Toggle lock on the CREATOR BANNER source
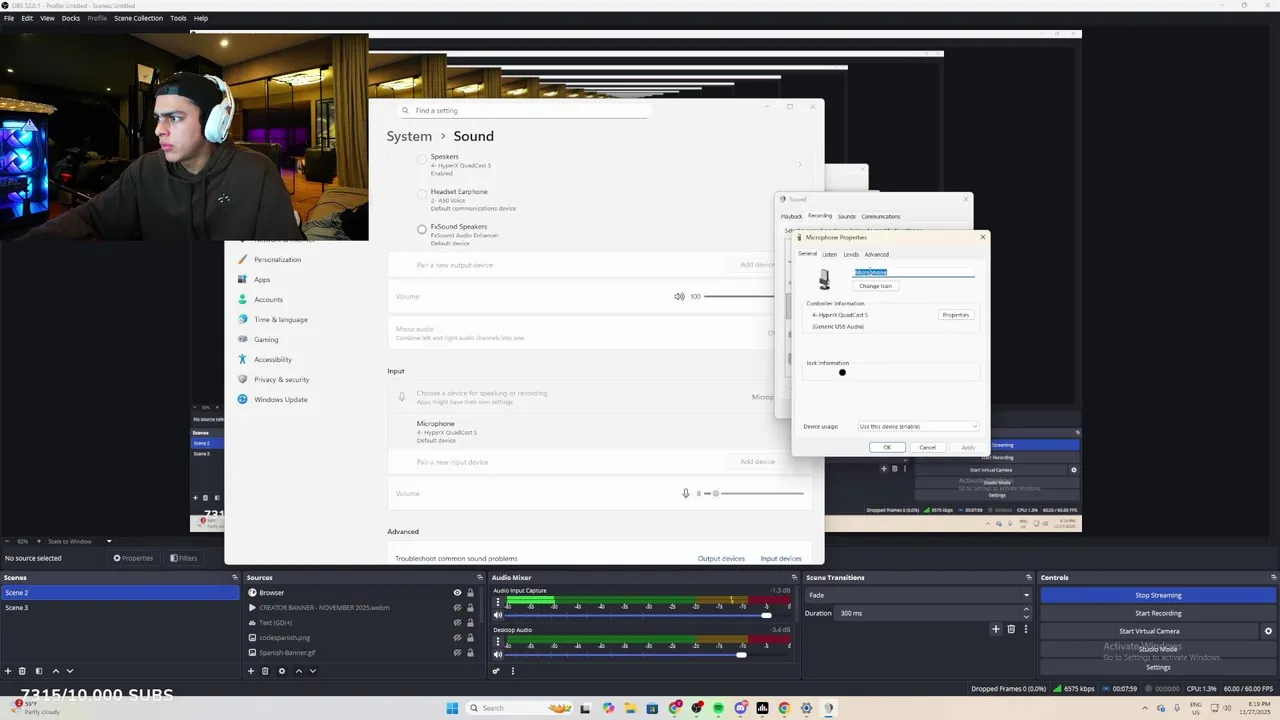This screenshot has width=1280, height=720. tap(470, 607)
